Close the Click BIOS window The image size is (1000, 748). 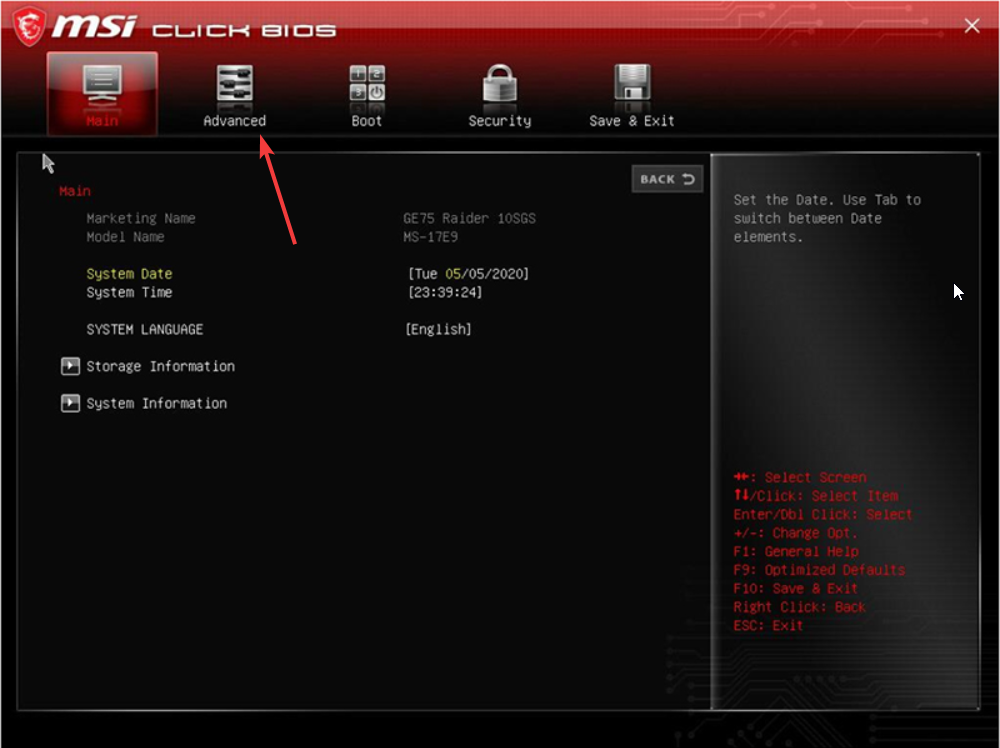pyautogui.click(x=971, y=26)
